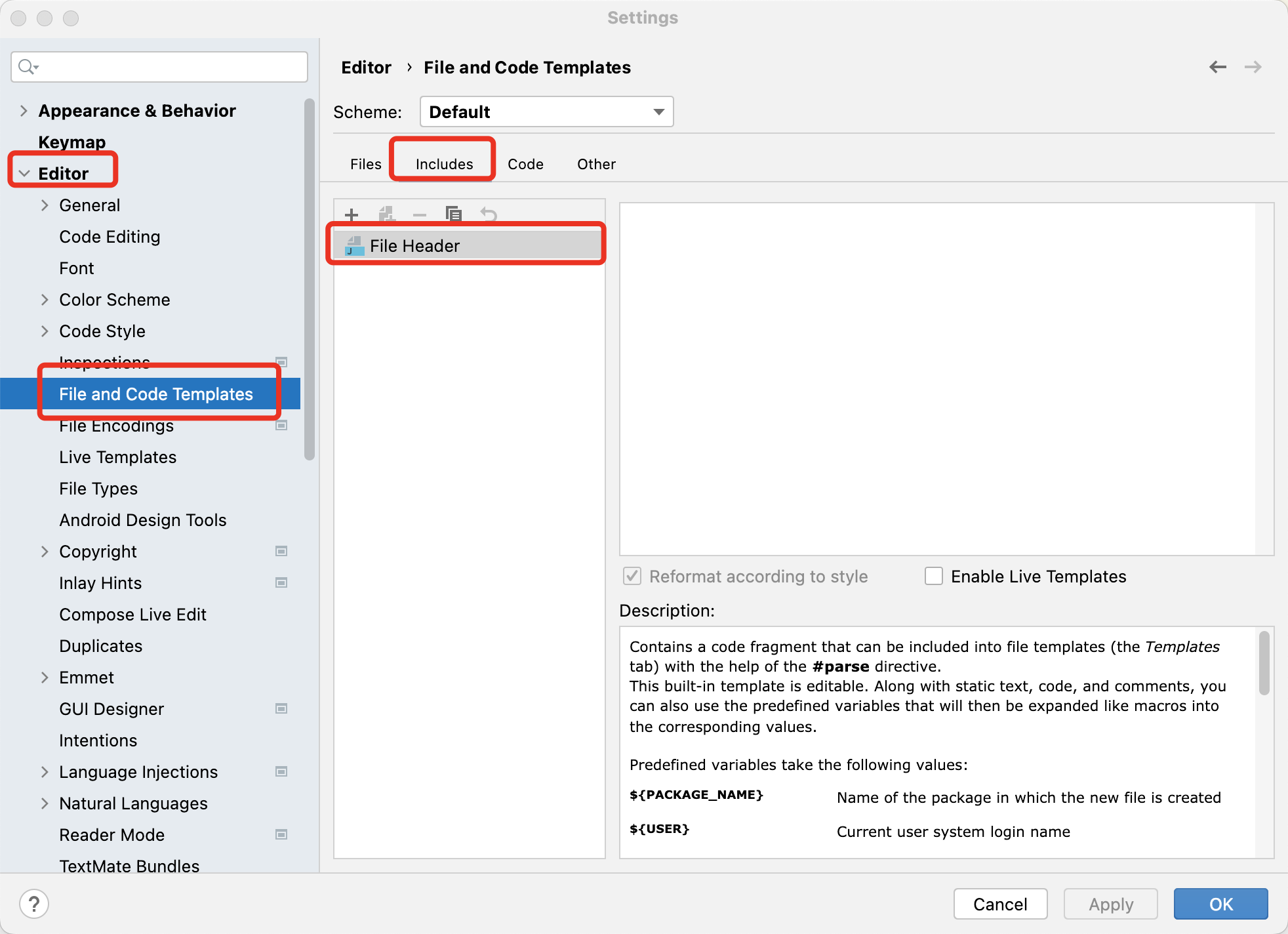Enable Live Templates checkbox
Screen dimensions: 1288x934
933,576
